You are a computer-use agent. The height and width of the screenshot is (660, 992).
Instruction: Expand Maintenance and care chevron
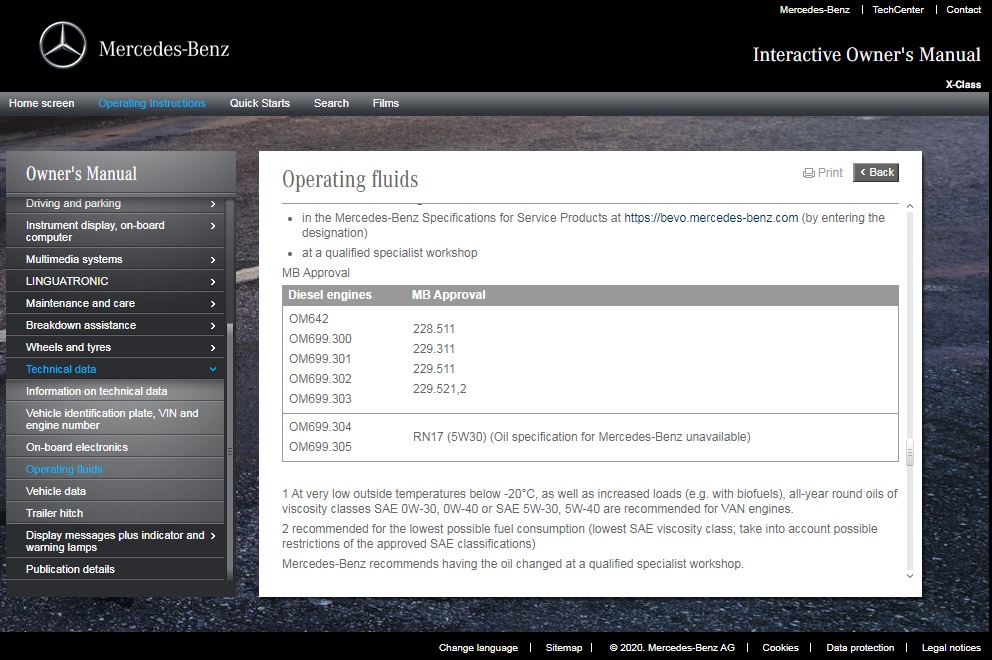213,304
